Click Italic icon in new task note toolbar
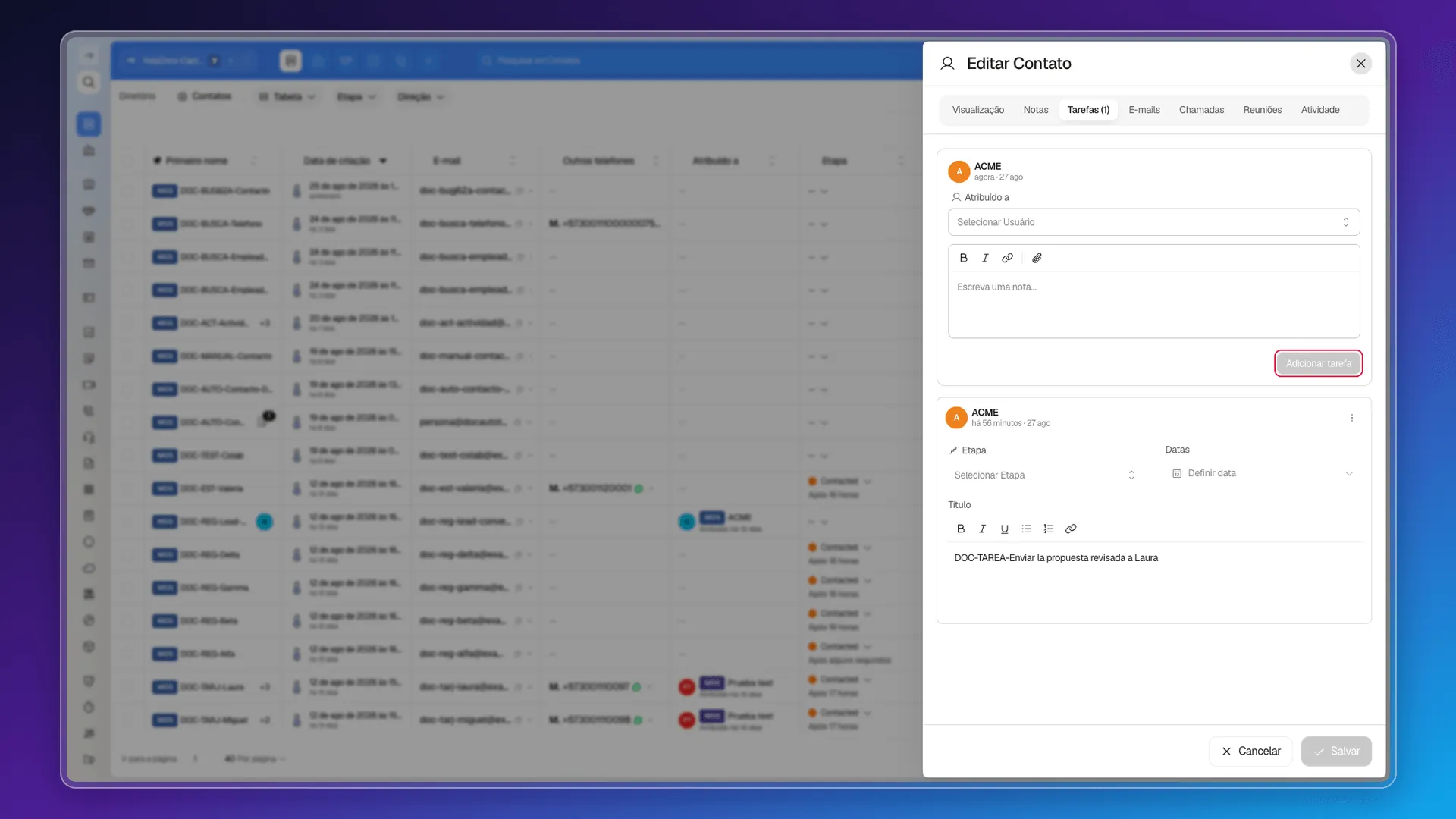 (985, 258)
